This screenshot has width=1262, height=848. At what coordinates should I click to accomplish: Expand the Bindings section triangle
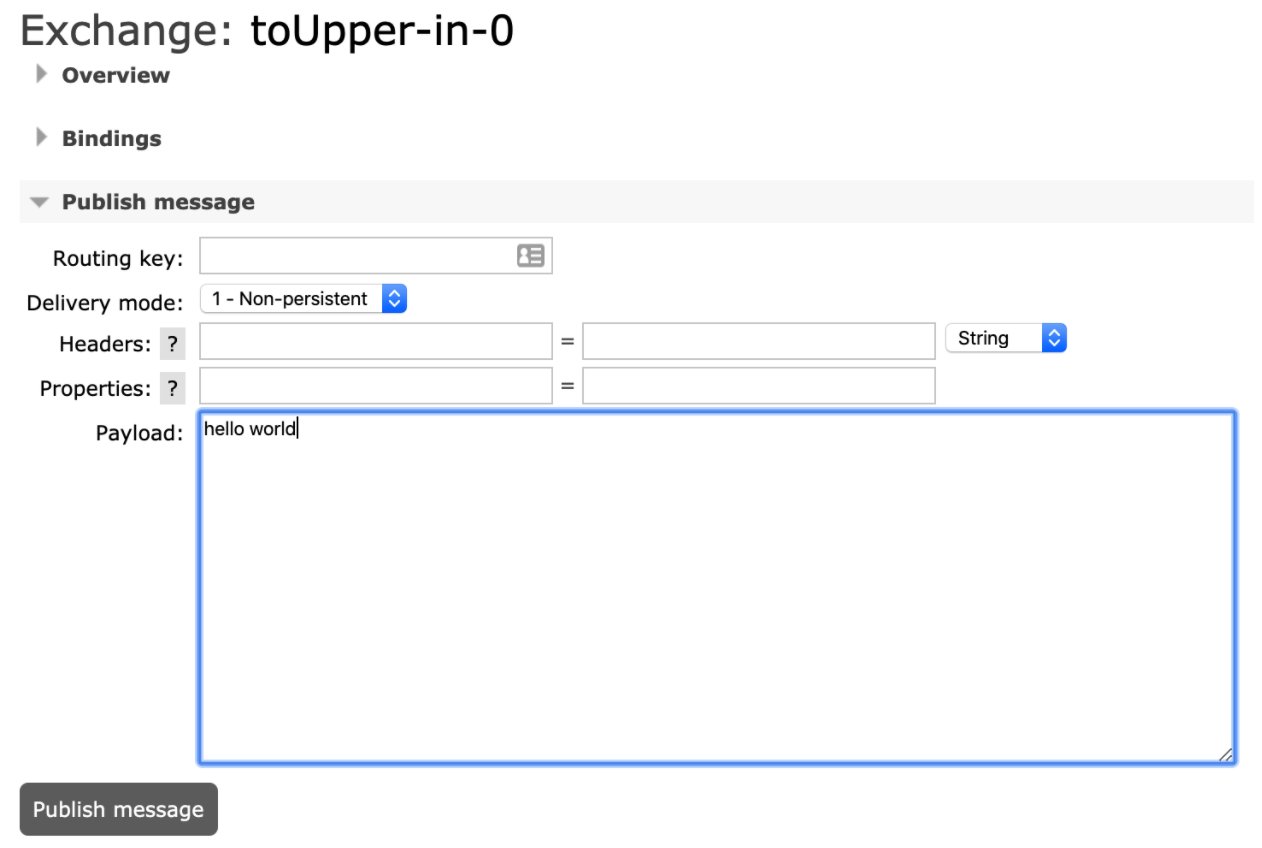[41, 138]
